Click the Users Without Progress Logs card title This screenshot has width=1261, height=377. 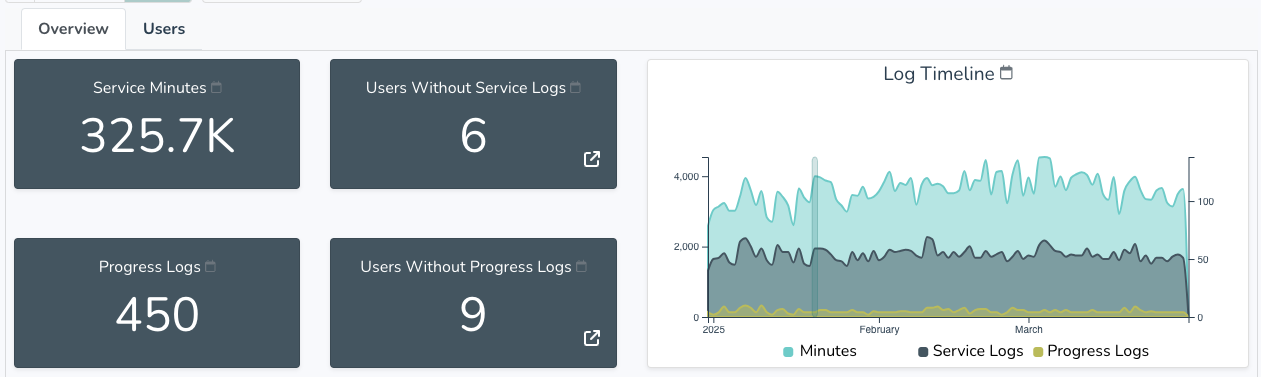[x=466, y=267]
